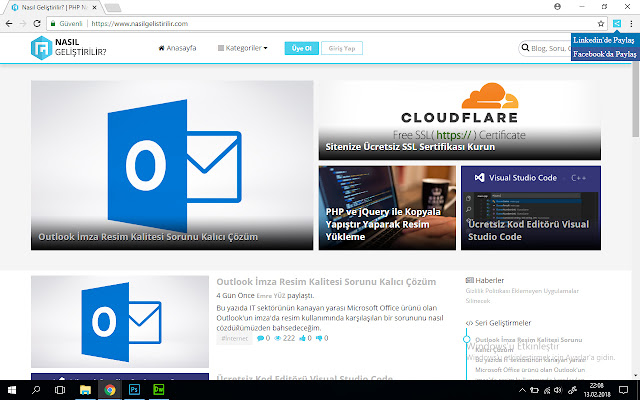640x400 pixels.
Task: Expand the Kategoriler dropdown menu
Action: (x=242, y=47)
